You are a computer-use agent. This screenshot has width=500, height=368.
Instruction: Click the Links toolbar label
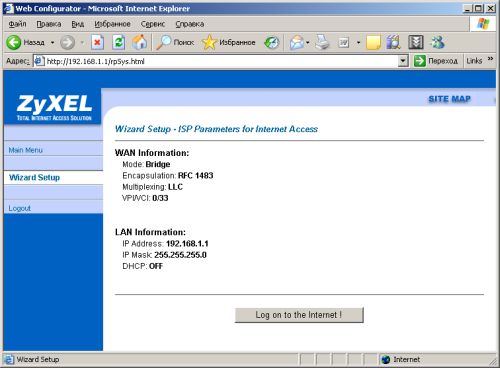click(474, 61)
